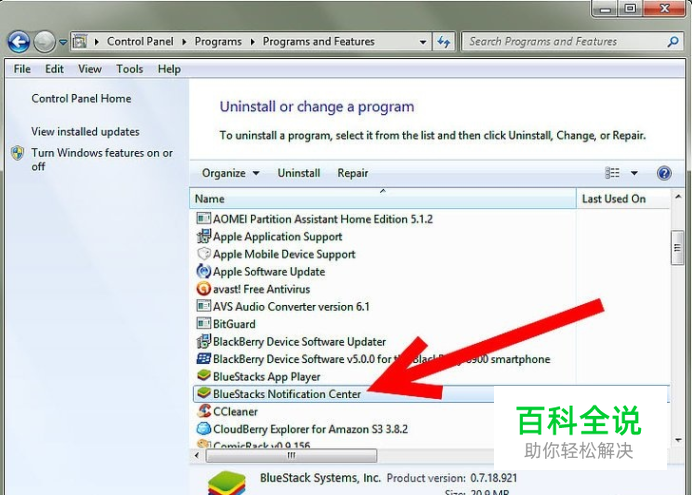This screenshot has height=495, width=692.
Task: Expand arrow after Control Panel breadcrumb
Action: (184, 42)
